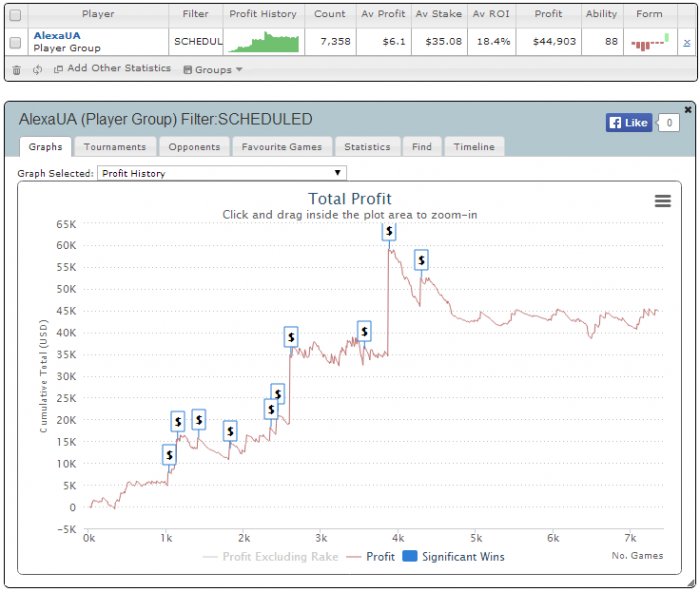
Task: Switch to the Tournaments tab
Action: [x=115, y=147]
